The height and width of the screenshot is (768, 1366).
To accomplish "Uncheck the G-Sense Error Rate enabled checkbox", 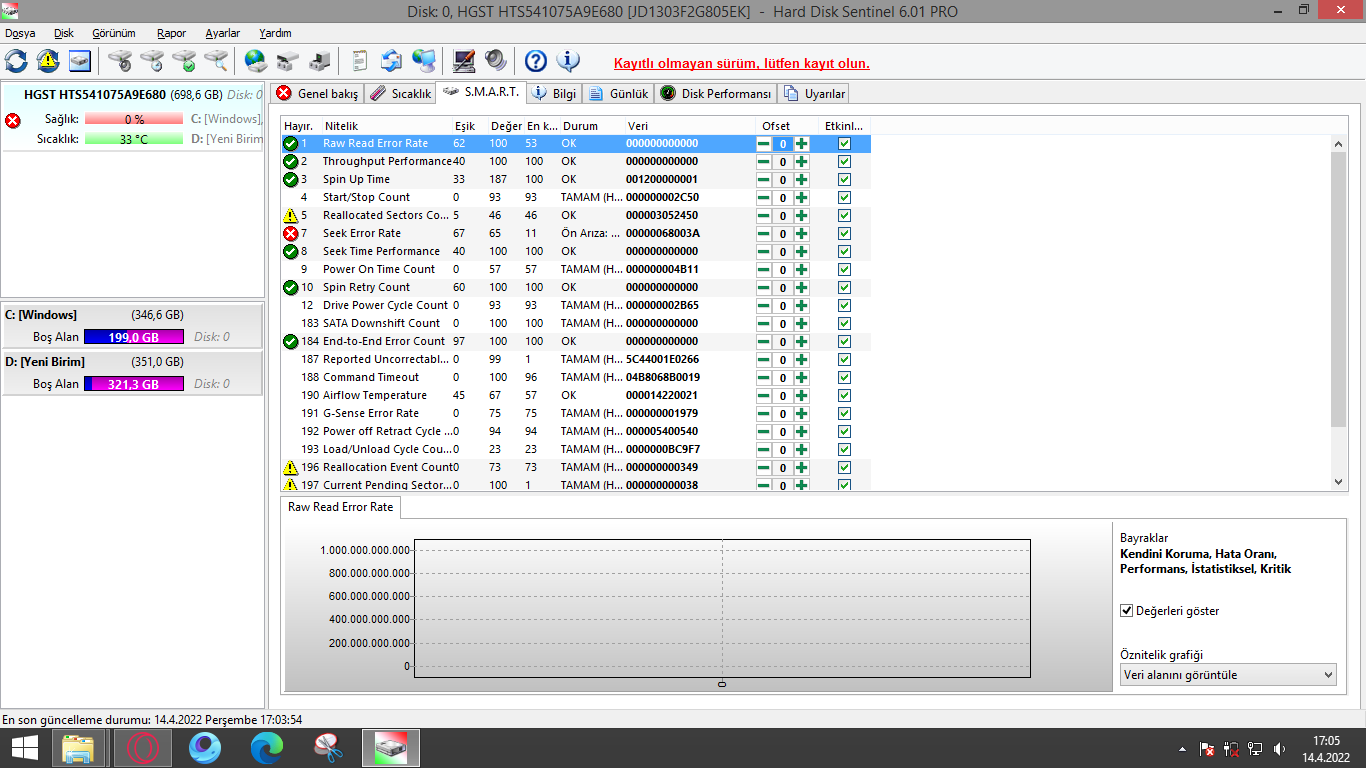I will tap(845, 414).
